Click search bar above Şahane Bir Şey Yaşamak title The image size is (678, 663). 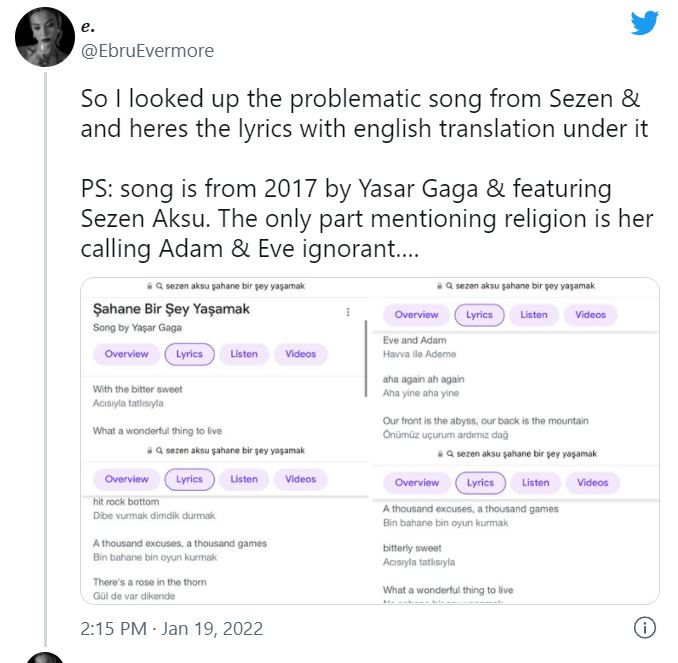[x=225, y=286]
